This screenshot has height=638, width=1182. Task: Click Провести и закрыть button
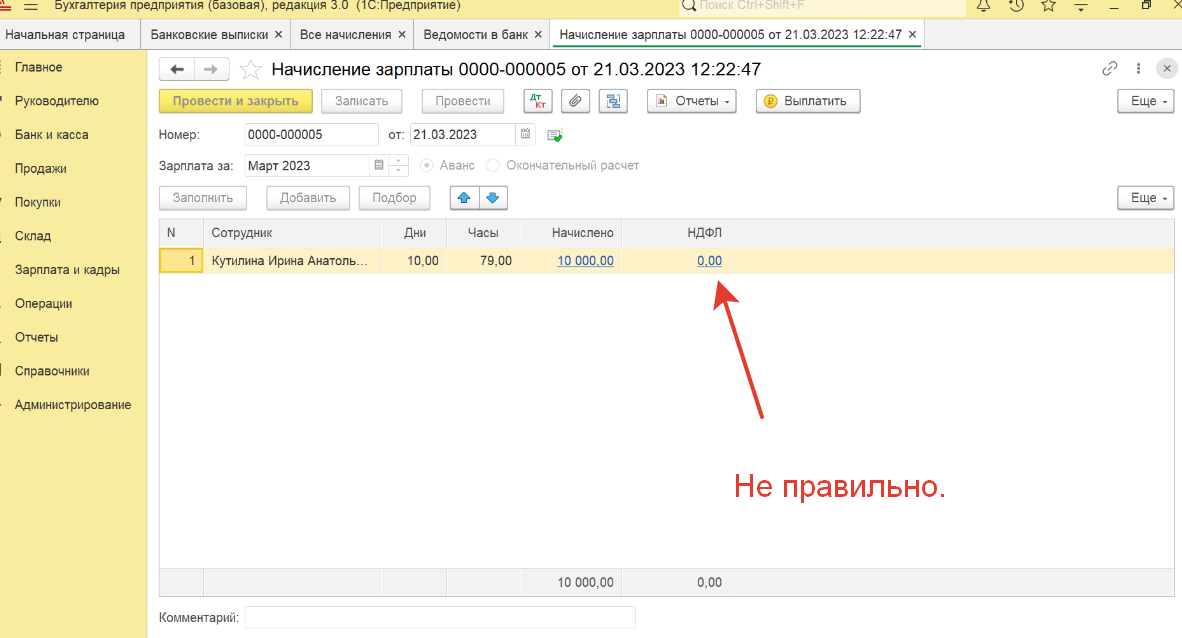[x=235, y=101]
